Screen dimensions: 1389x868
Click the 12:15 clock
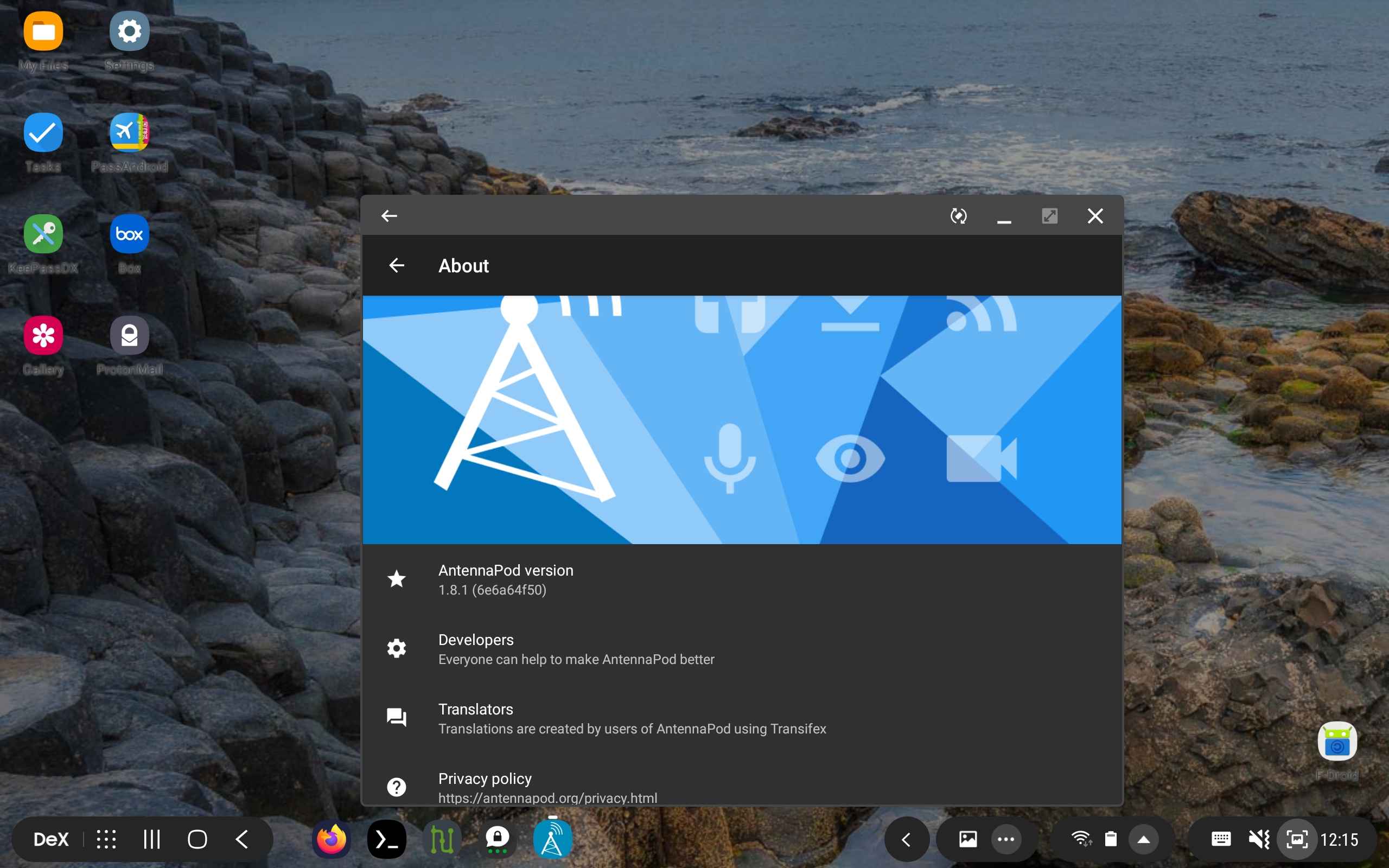1340,840
